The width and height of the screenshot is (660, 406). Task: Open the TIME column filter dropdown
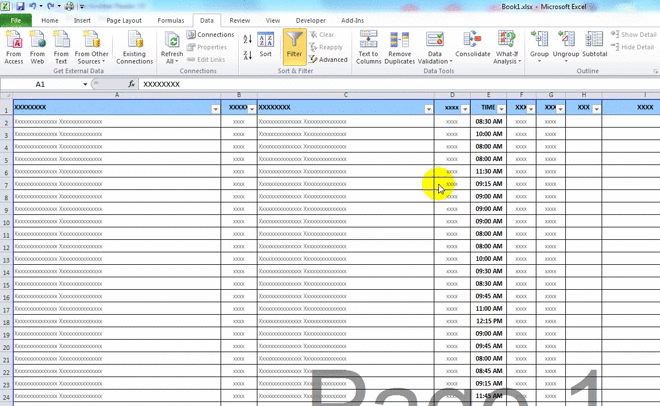pyautogui.click(x=501, y=109)
